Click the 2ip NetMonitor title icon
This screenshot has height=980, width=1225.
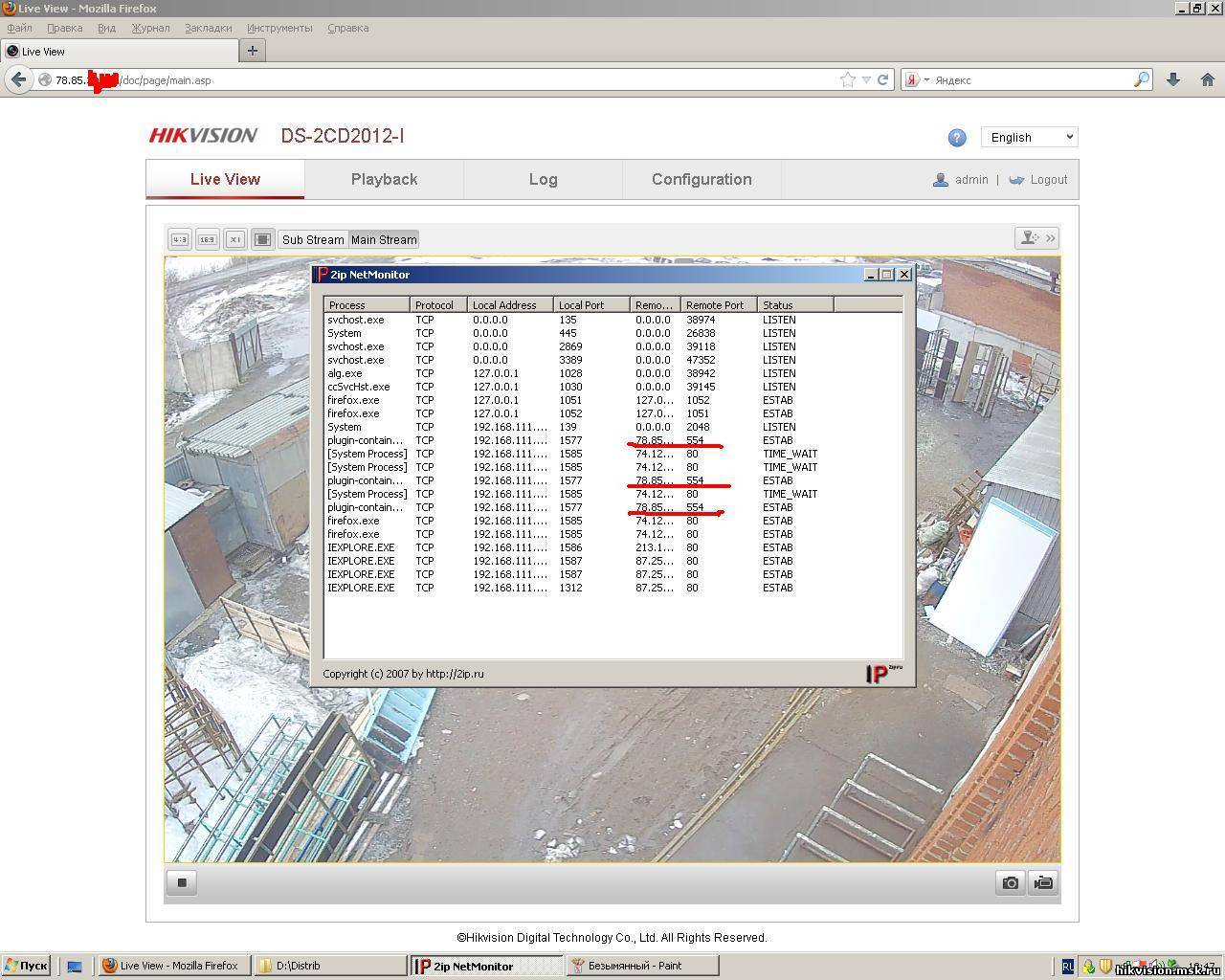point(322,275)
